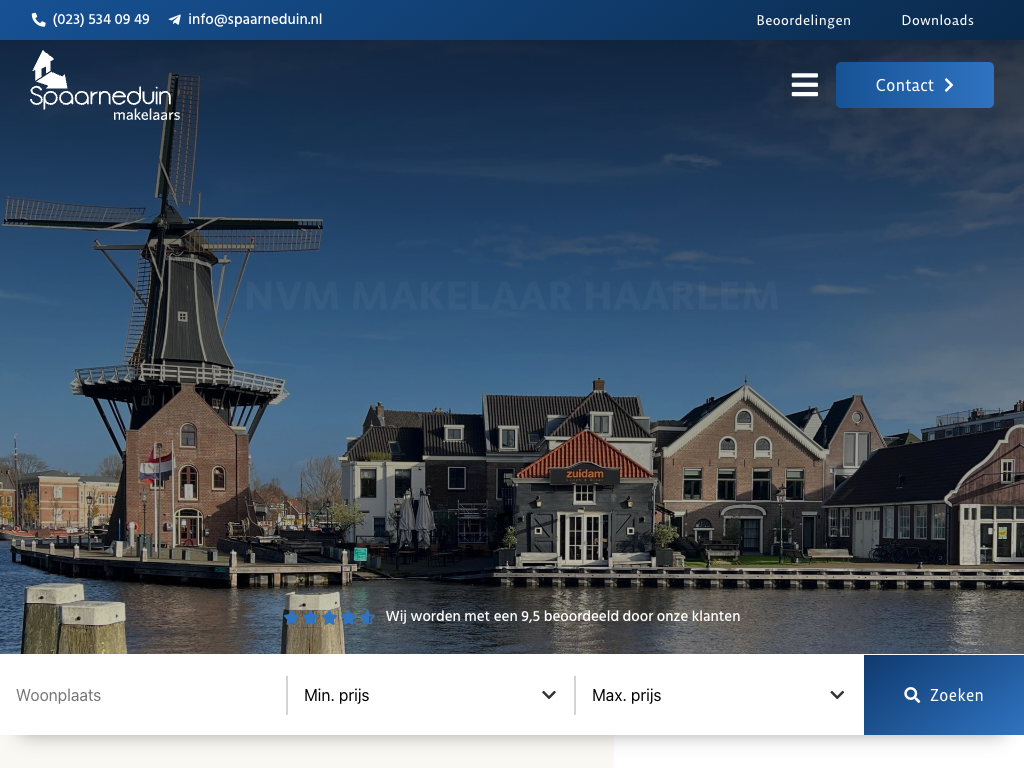Image resolution: width=1024 pixels, height=768 pixels.
Task: Click the paper plane email icon
Action: coord(175,20)
